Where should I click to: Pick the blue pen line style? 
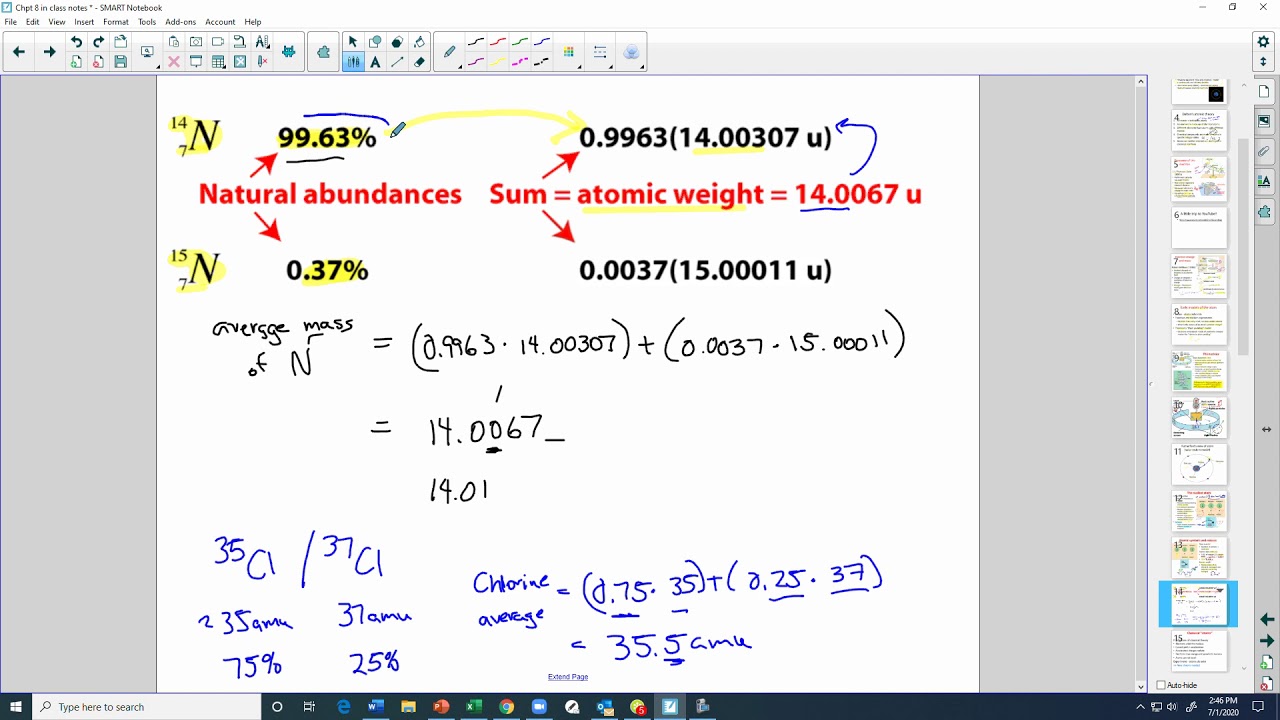click(542, 42)
